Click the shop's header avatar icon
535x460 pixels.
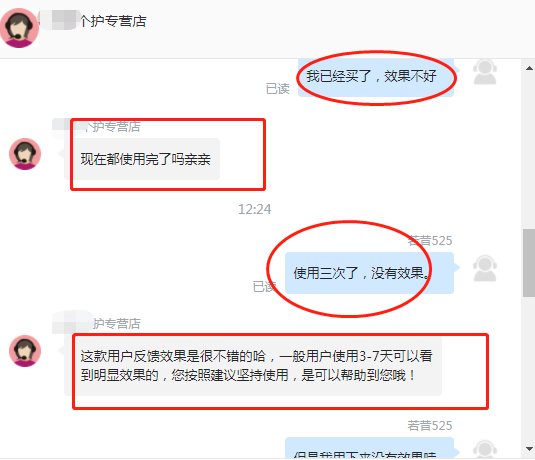(x=19, y=28)
